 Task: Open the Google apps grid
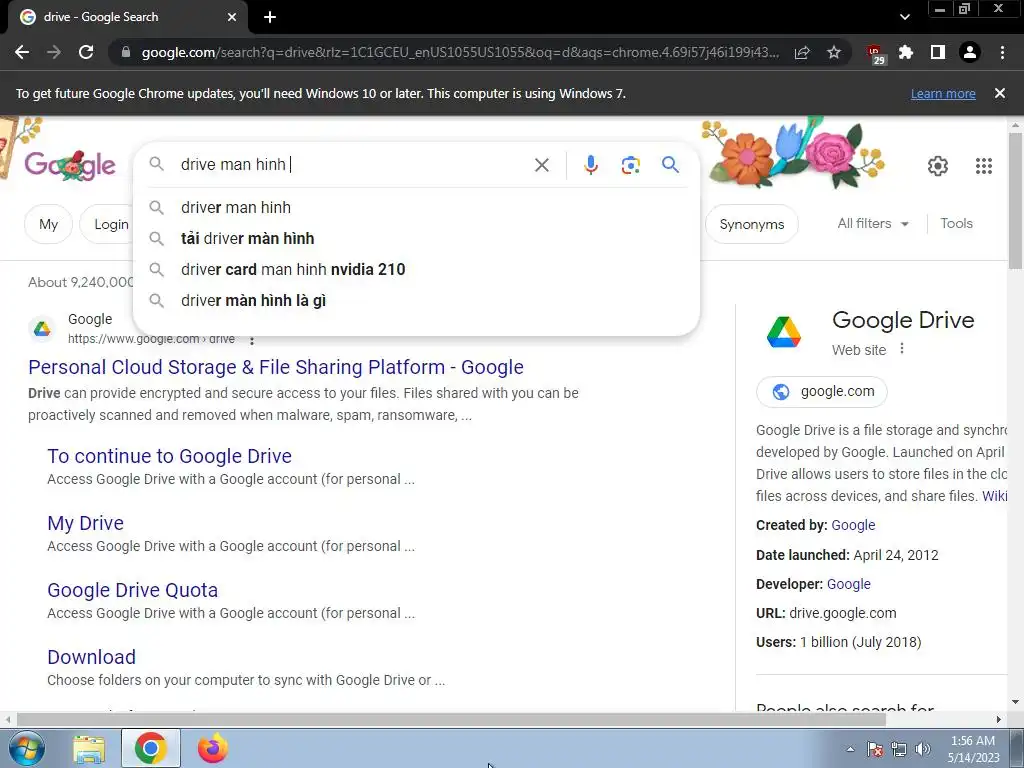click(x=984, y=166)
